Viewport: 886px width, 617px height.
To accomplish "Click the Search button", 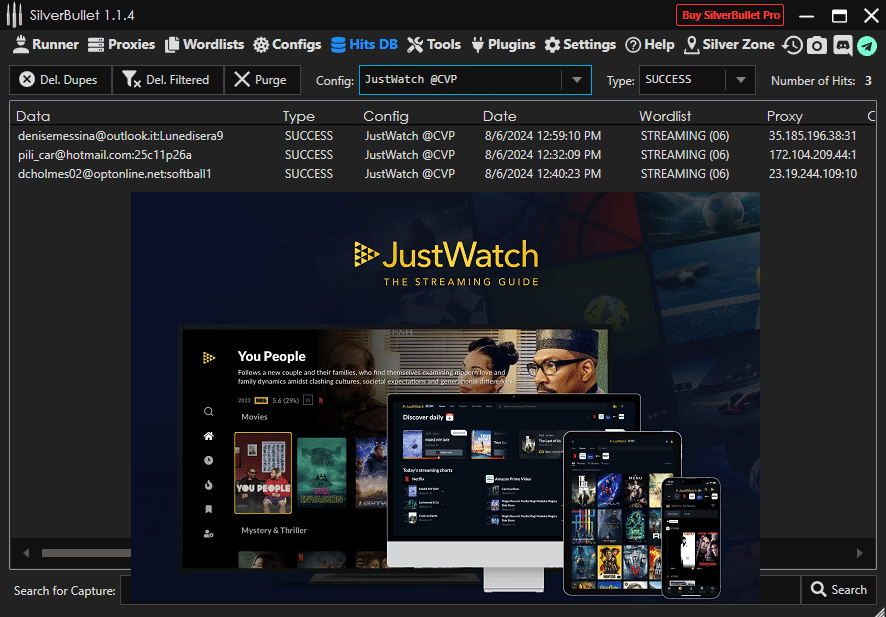I will click(839, 590).
